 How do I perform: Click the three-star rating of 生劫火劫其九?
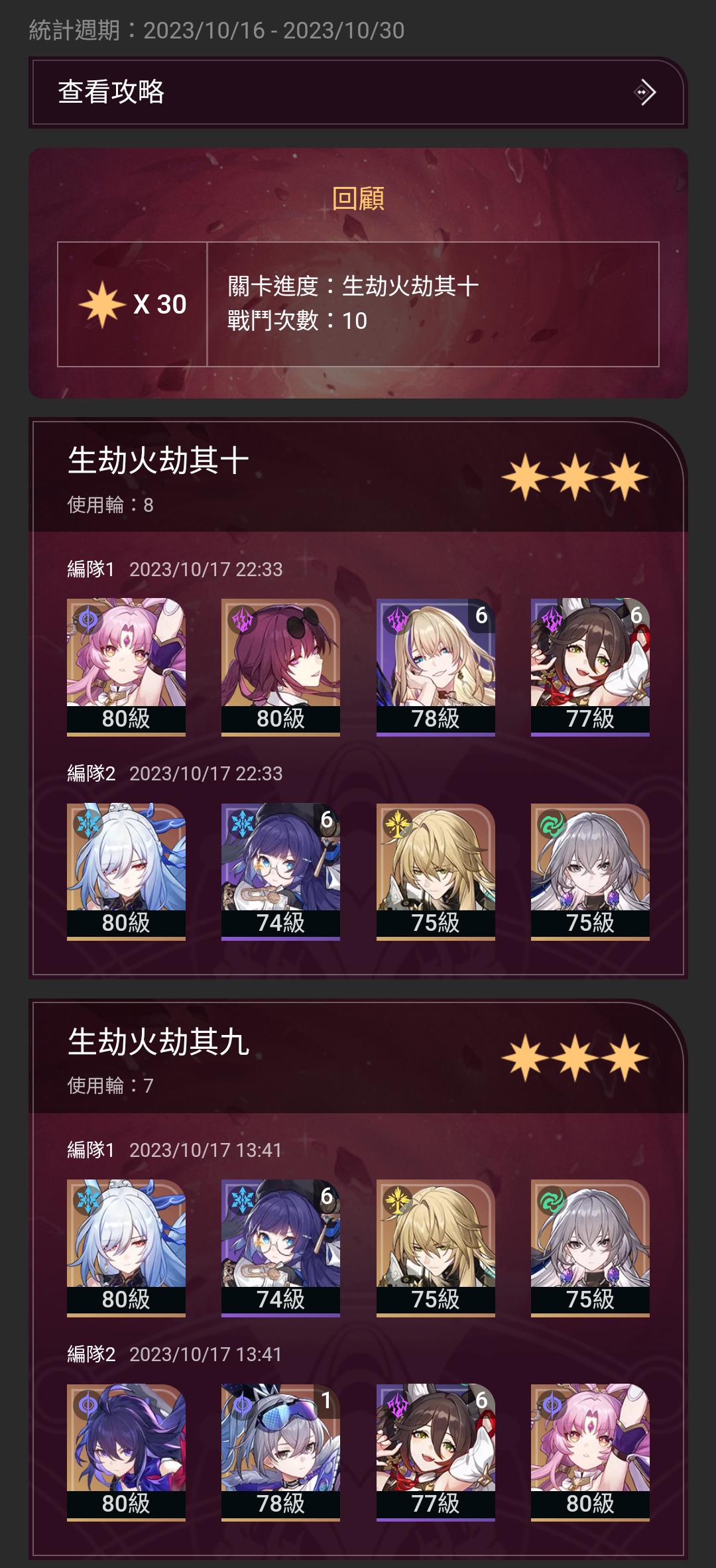pyautogui.click(x=575, y=1057)
